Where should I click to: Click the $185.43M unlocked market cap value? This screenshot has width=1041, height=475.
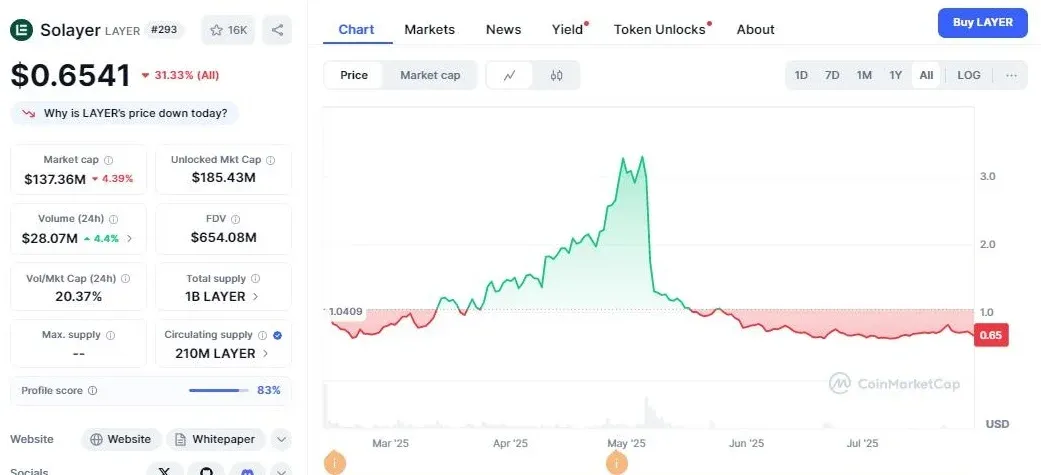click(224, 177)
